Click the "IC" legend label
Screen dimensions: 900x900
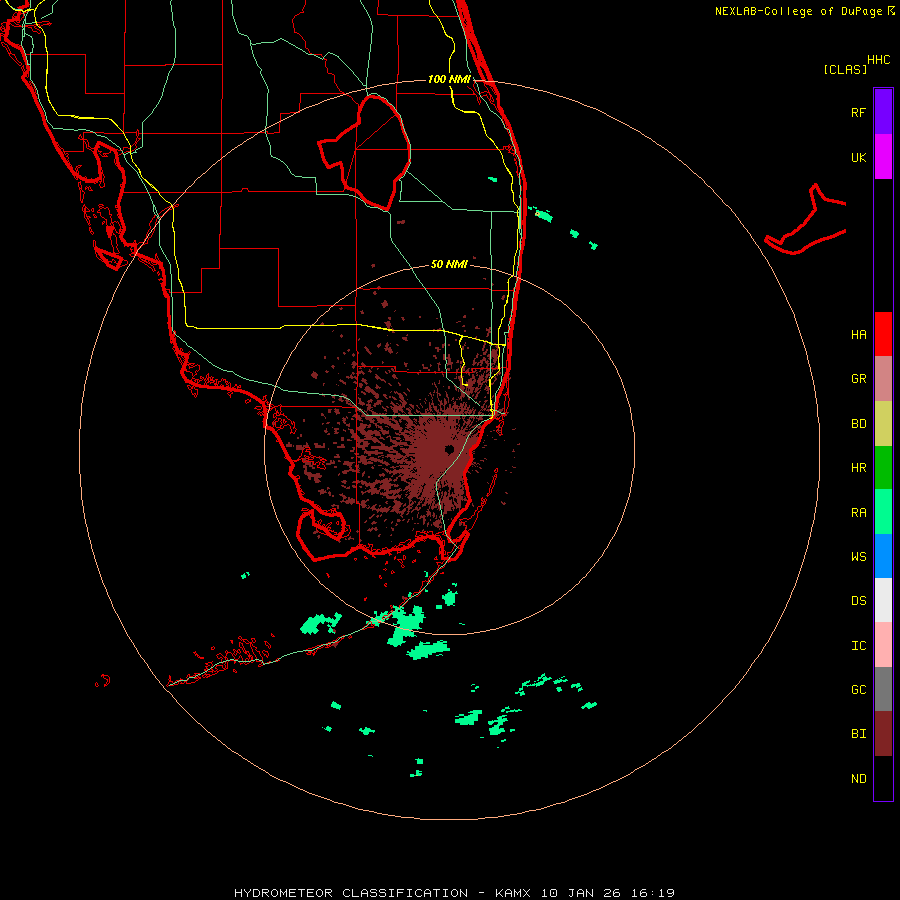858,646
